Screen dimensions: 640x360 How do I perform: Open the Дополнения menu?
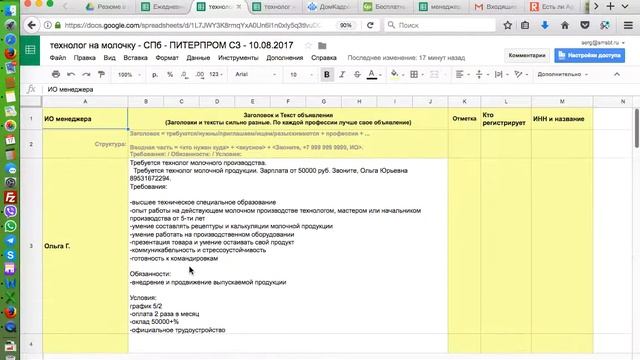click(x=284, y=58)
